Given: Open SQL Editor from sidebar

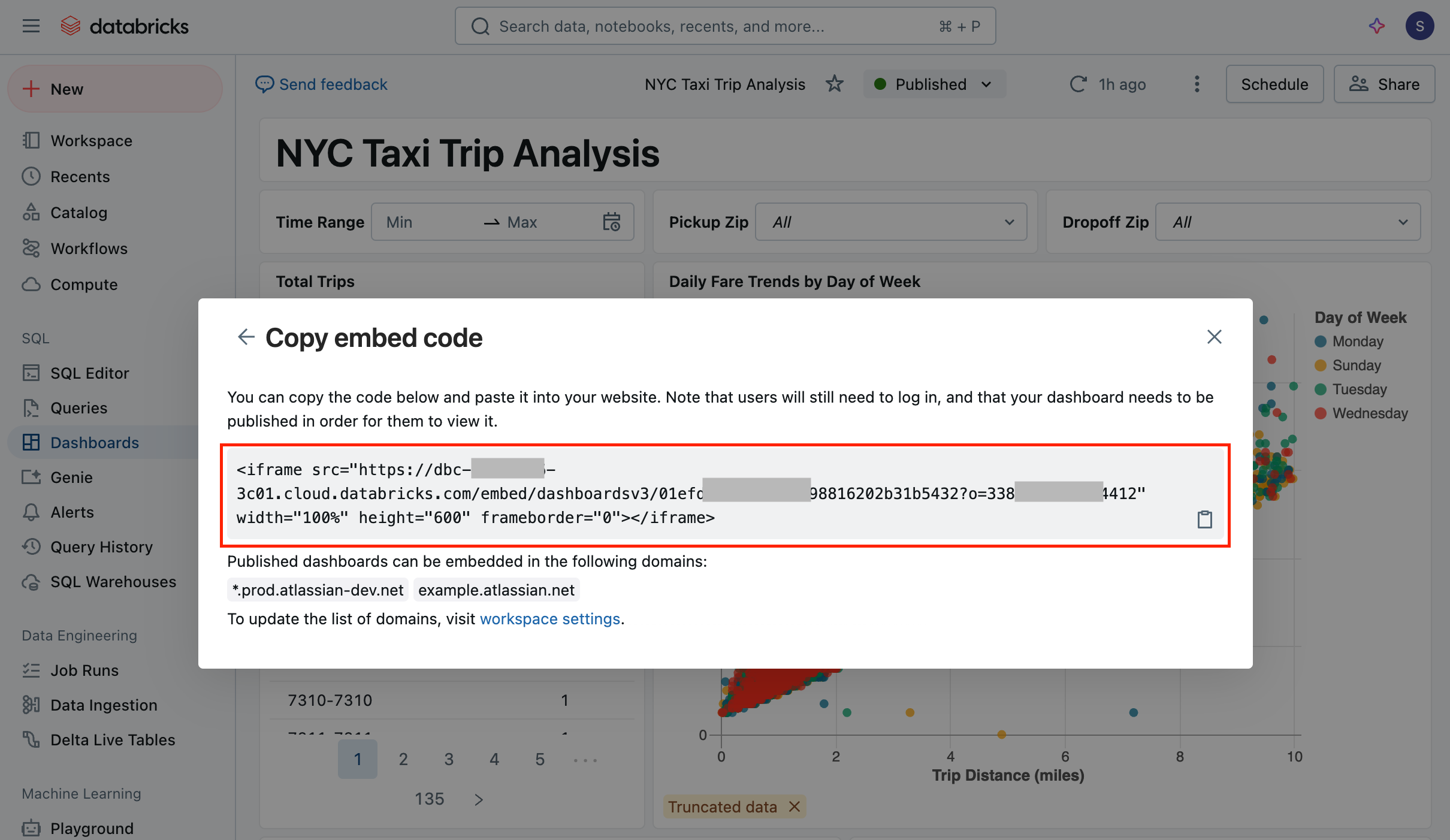Looking at the screenshot, I should (x=90, y=373).
